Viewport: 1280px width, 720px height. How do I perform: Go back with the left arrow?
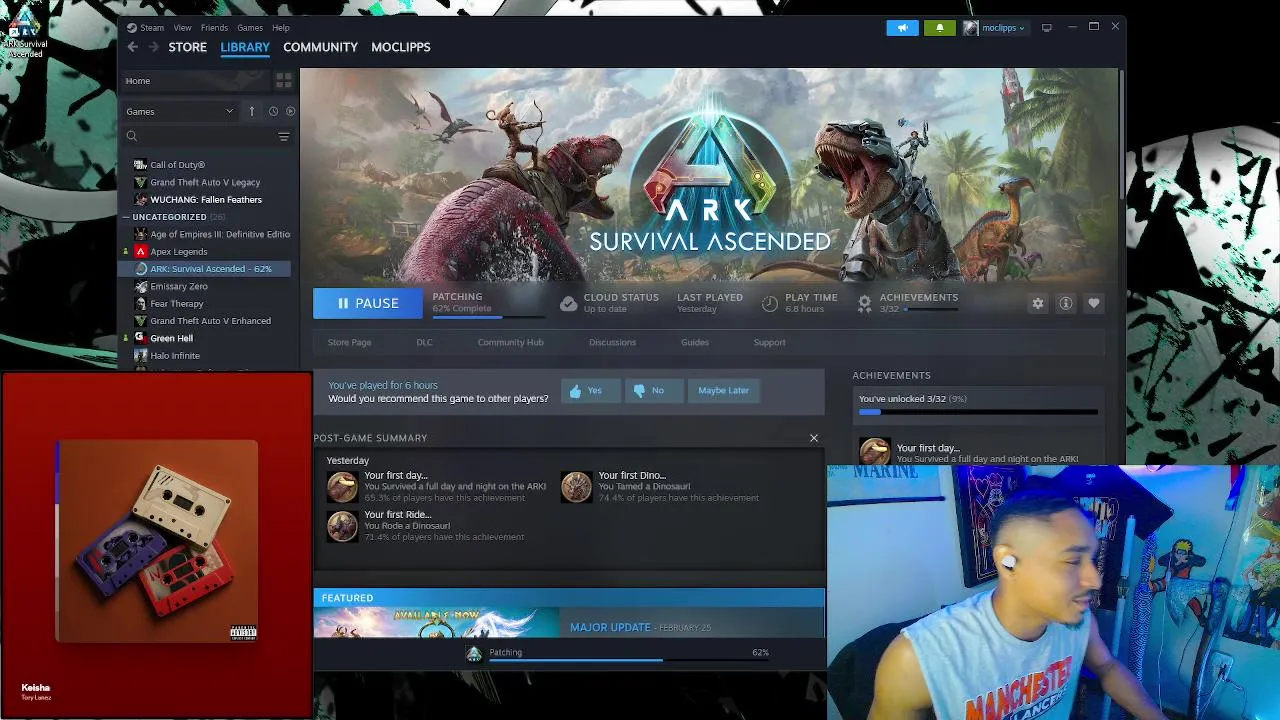click(132, 47)
